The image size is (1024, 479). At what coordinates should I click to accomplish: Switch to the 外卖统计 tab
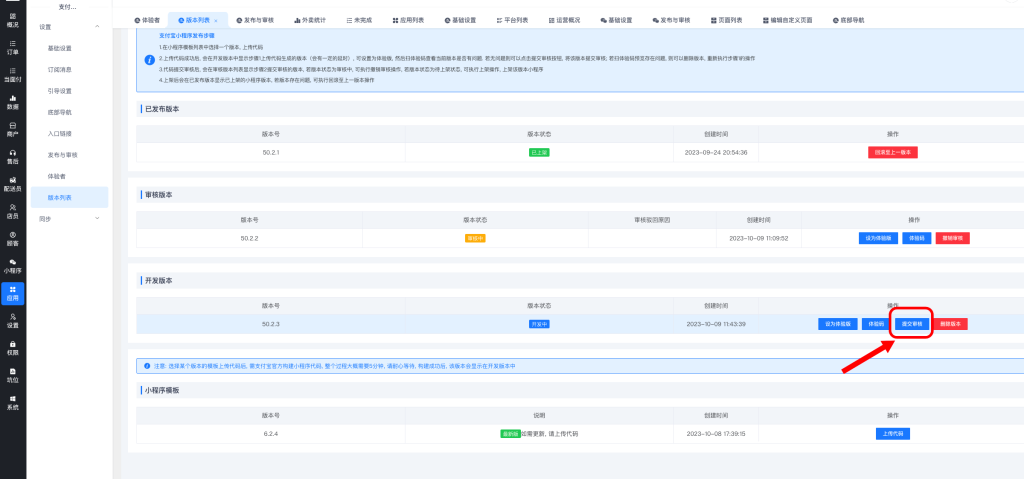(x=306, y=20)
